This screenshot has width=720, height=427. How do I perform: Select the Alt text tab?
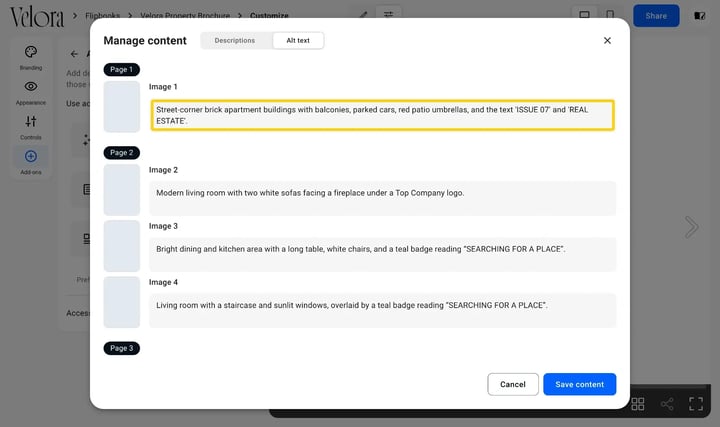298,40
